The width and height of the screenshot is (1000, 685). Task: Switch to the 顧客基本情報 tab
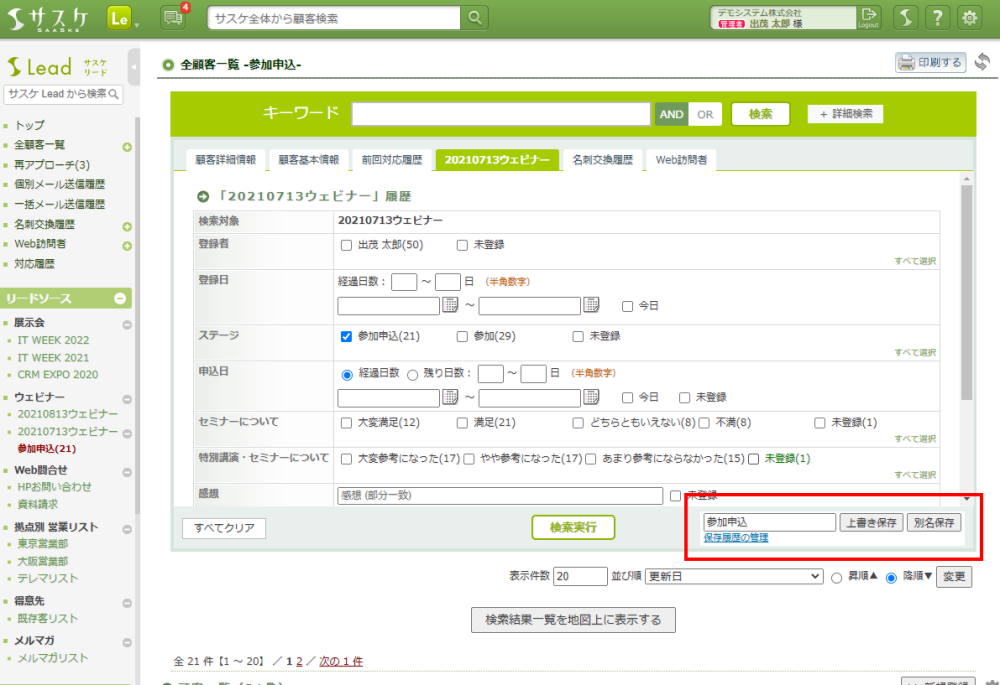point(308,160)
